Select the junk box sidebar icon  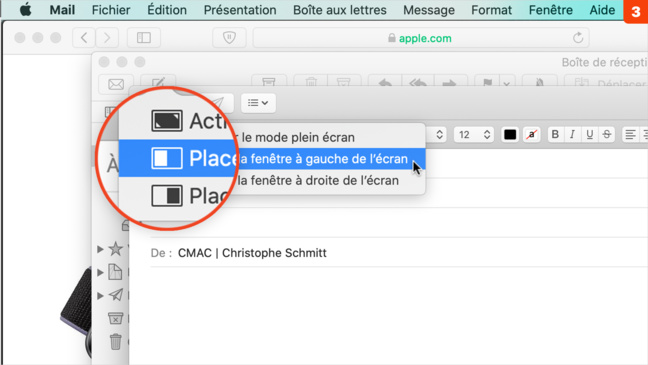coord(116,318)
